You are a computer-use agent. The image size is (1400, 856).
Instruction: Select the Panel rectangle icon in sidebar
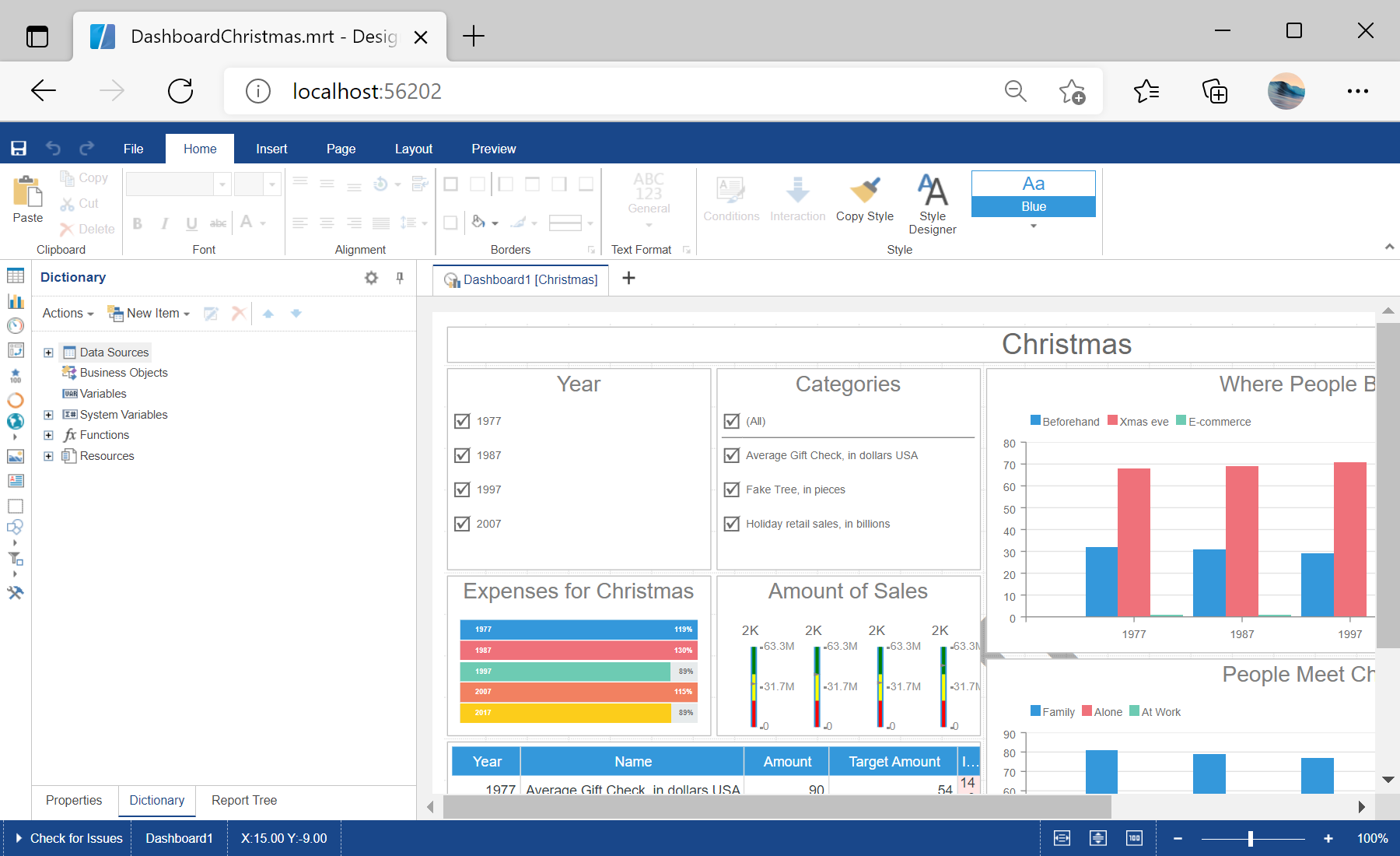[x=16, y=506]
